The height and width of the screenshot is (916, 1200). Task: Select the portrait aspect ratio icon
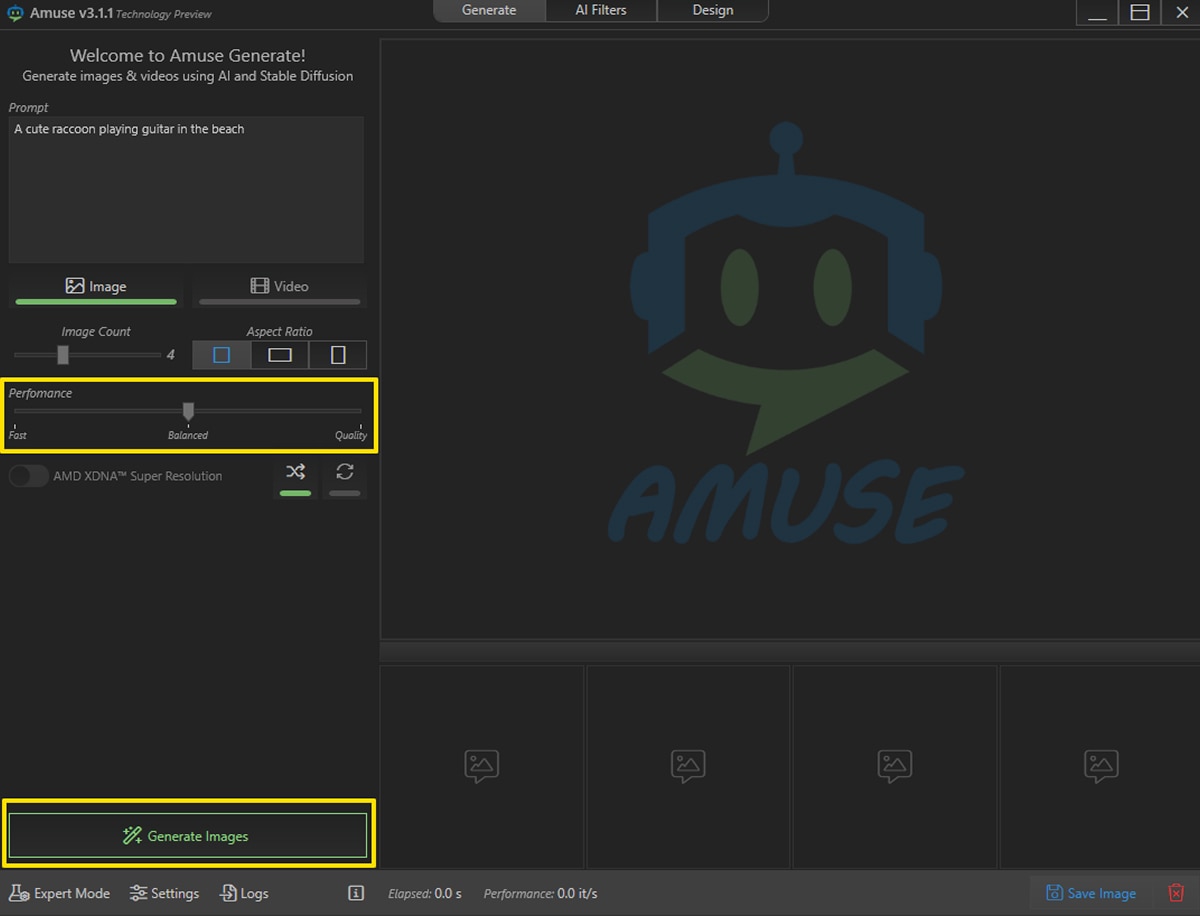(338, 355)
